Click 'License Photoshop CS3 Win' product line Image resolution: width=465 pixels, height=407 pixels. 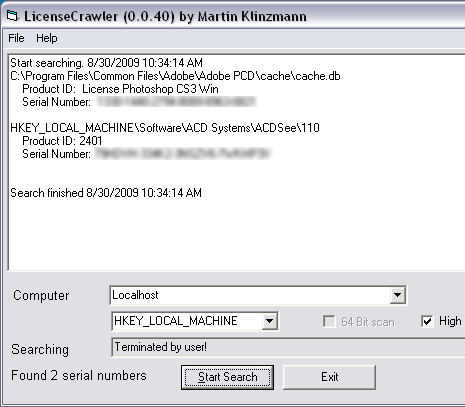(x=120, y=89)
